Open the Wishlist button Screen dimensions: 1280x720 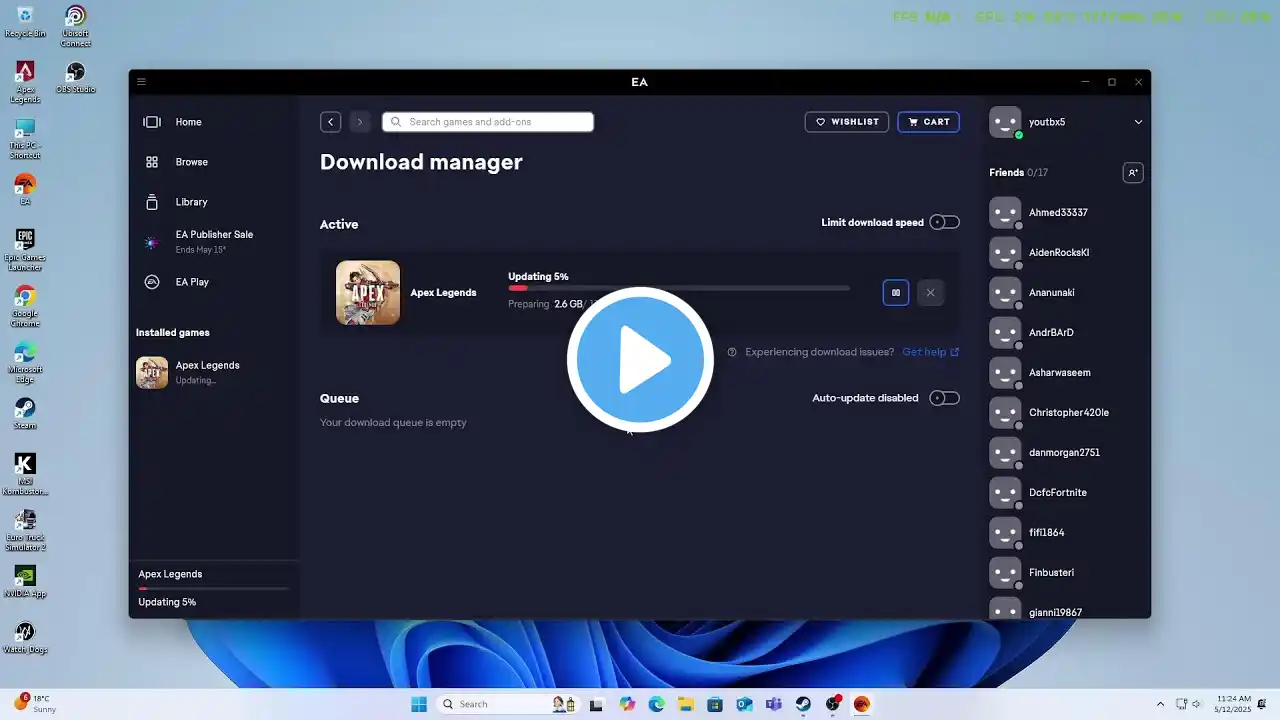(x=846, y=122)
